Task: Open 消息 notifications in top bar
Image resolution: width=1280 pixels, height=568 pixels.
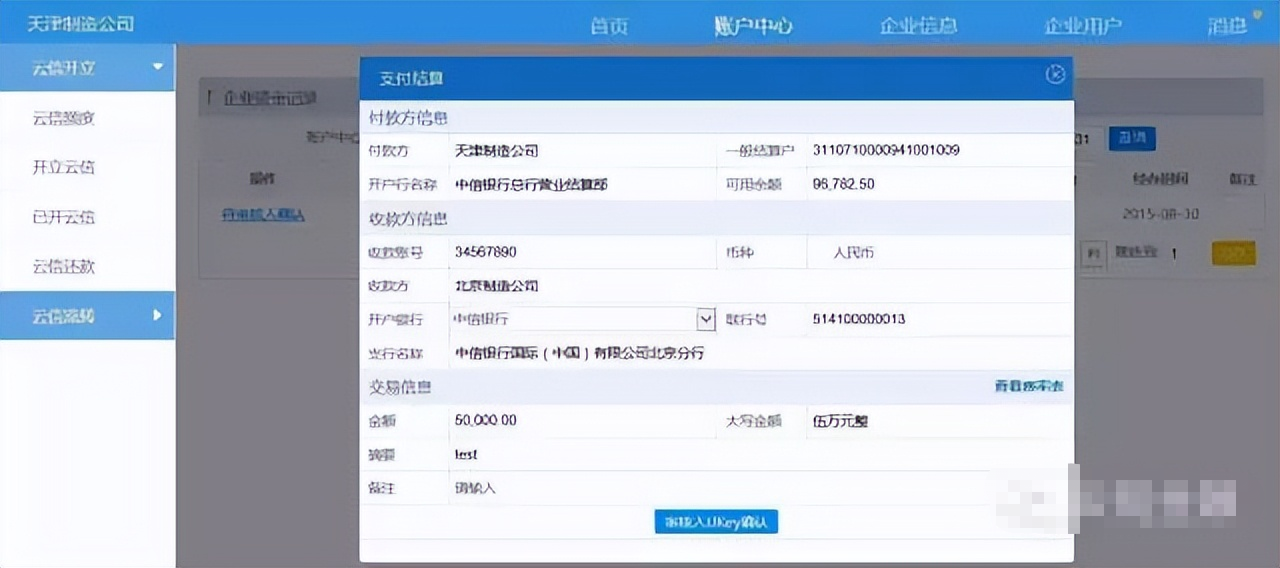Action: pyautogui.click(x=1227, y=26)
